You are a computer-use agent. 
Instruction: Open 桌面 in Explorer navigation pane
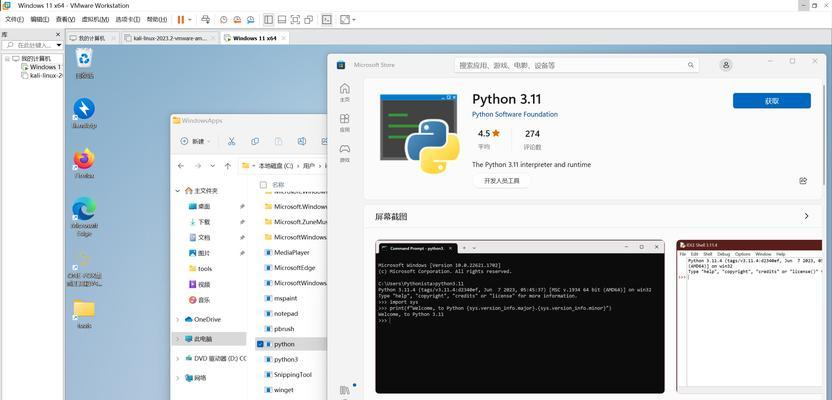(204, 206)
